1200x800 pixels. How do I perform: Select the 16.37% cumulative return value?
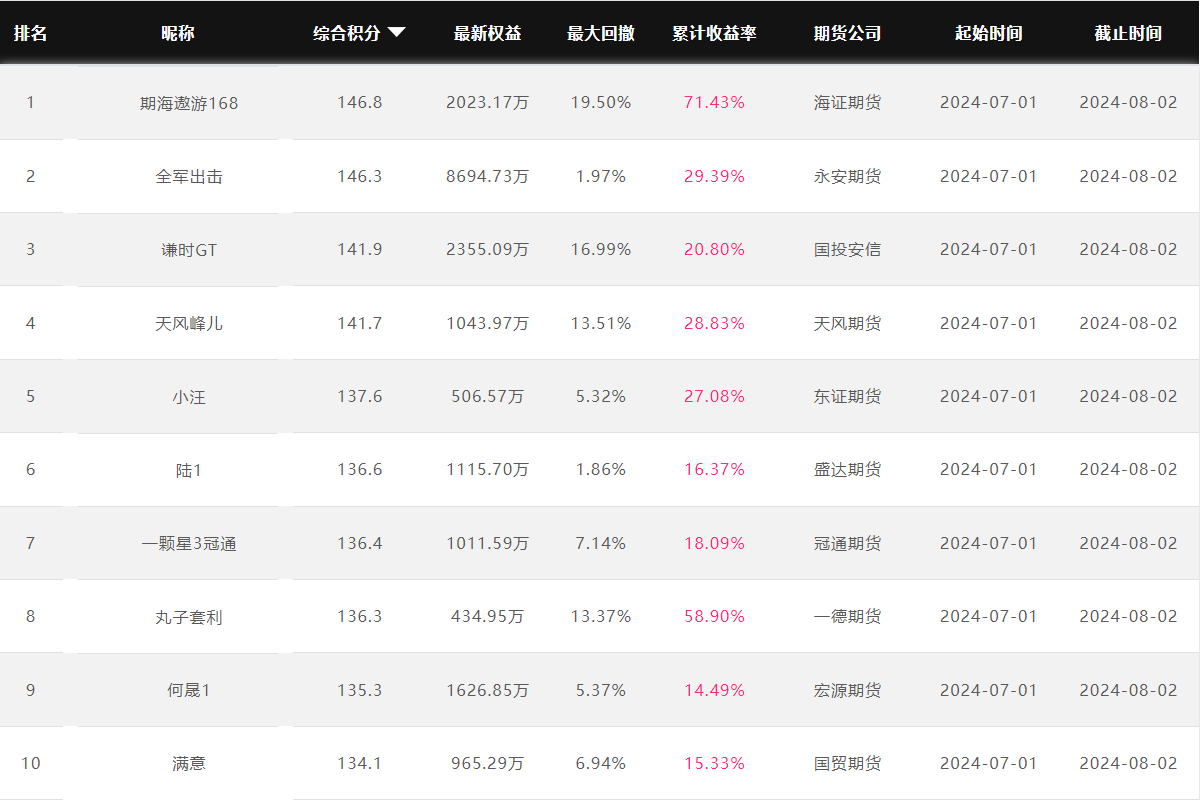coord(714,469)
